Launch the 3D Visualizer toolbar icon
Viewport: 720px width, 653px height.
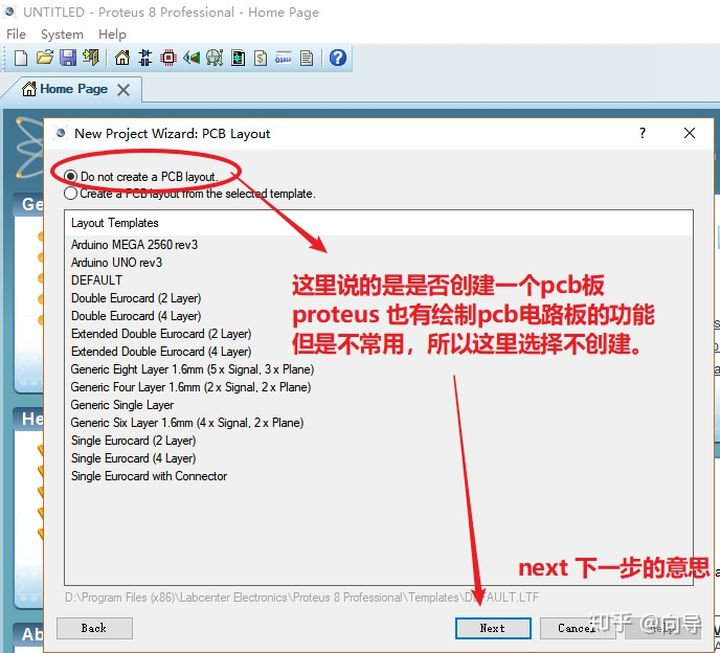[192, 58]
